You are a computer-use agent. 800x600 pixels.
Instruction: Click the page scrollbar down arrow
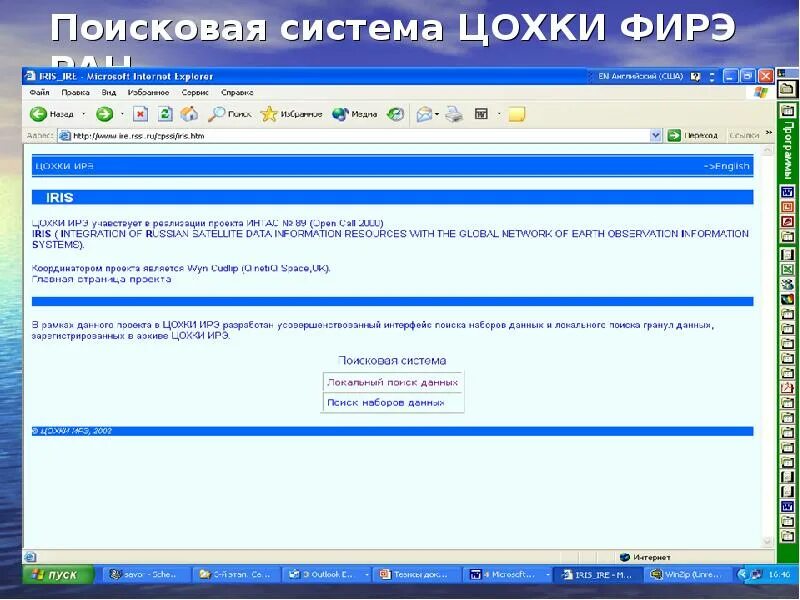(767, 541)
